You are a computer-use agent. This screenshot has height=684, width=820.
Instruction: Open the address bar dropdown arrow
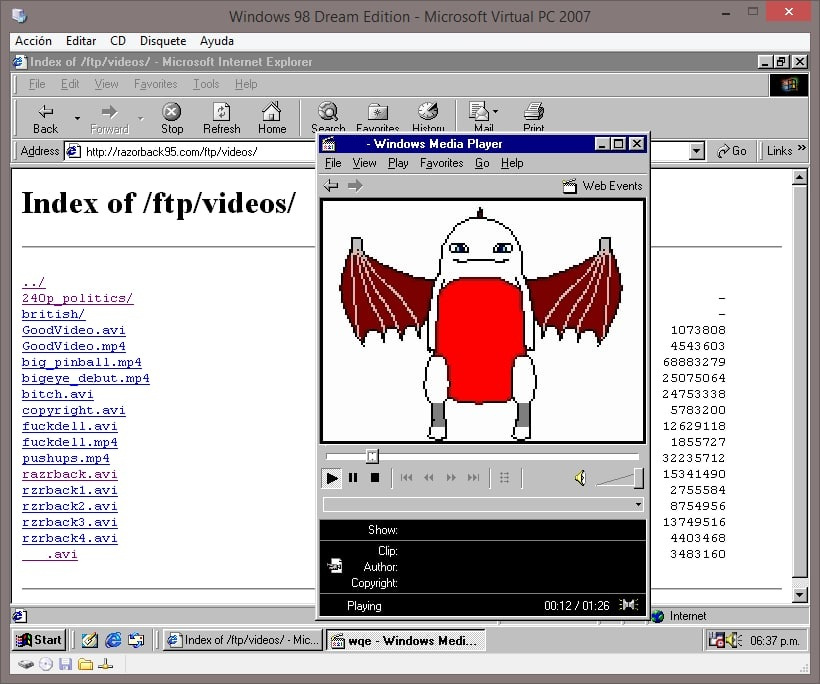pos(696,152)
